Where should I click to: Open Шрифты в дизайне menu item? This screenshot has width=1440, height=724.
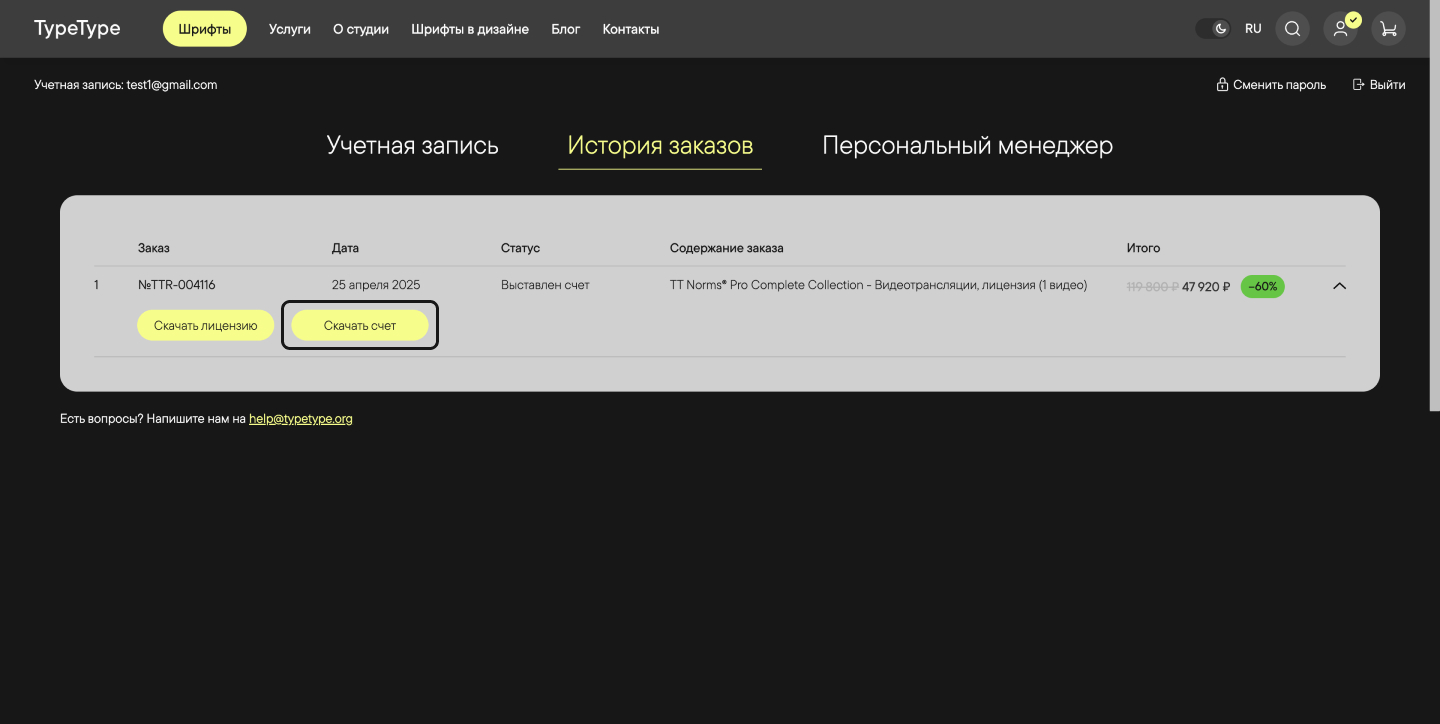click(470, 29)
